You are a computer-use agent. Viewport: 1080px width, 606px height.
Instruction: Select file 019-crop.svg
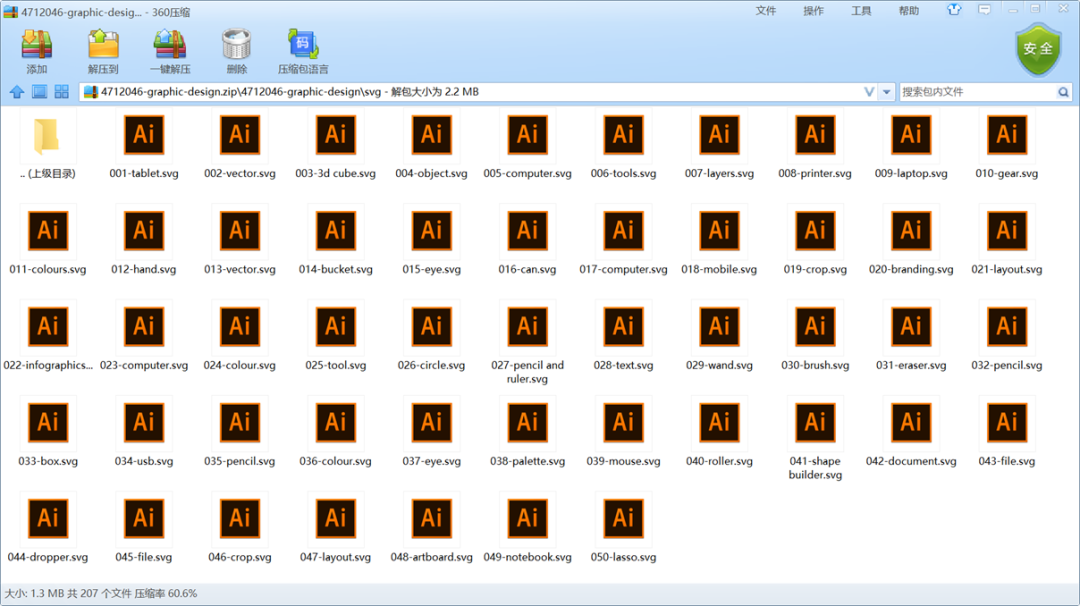tap(815, 242)
